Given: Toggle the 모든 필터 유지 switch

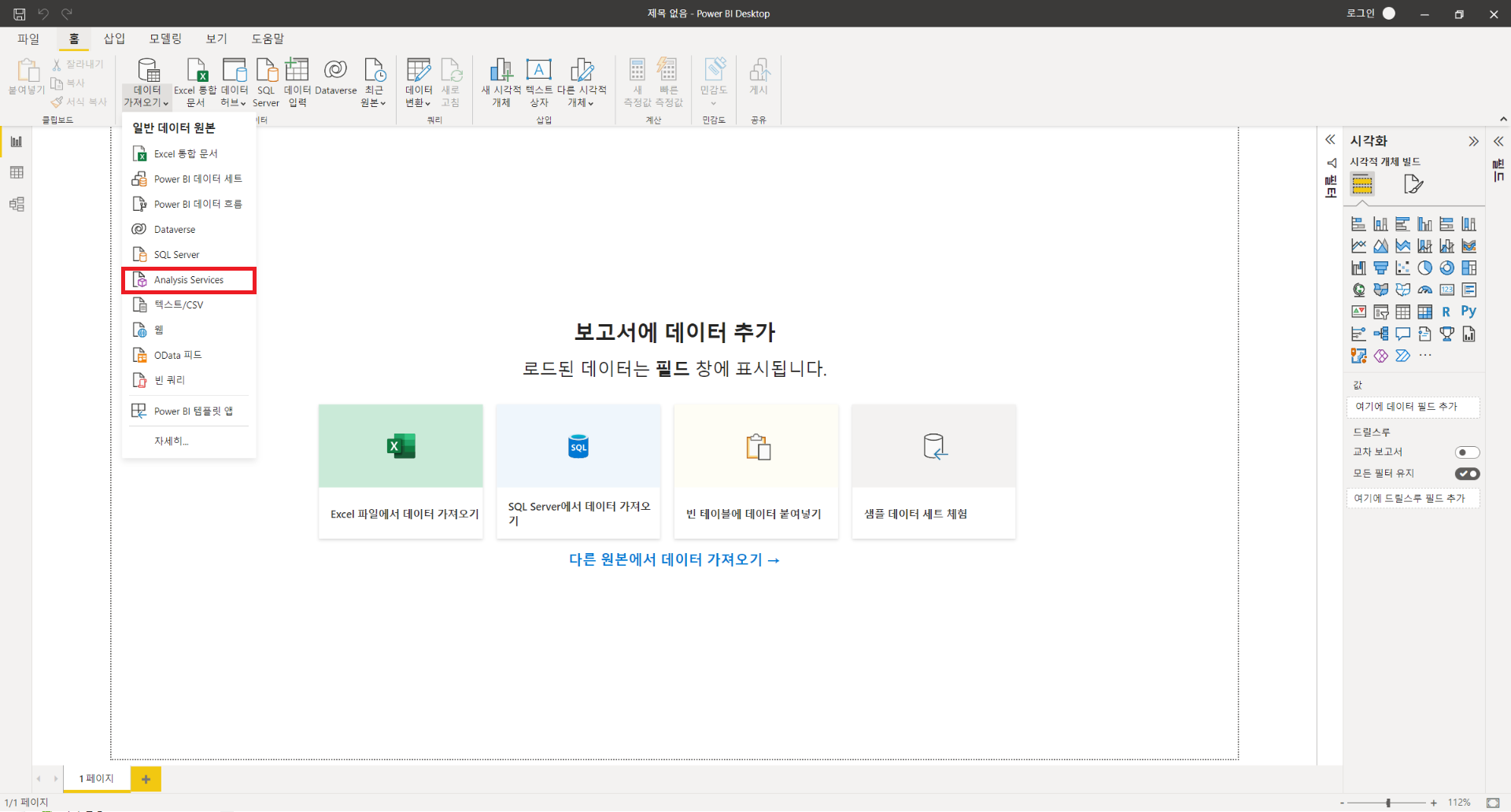Looking at the screenshot, I should click(x=1467, y=474).
